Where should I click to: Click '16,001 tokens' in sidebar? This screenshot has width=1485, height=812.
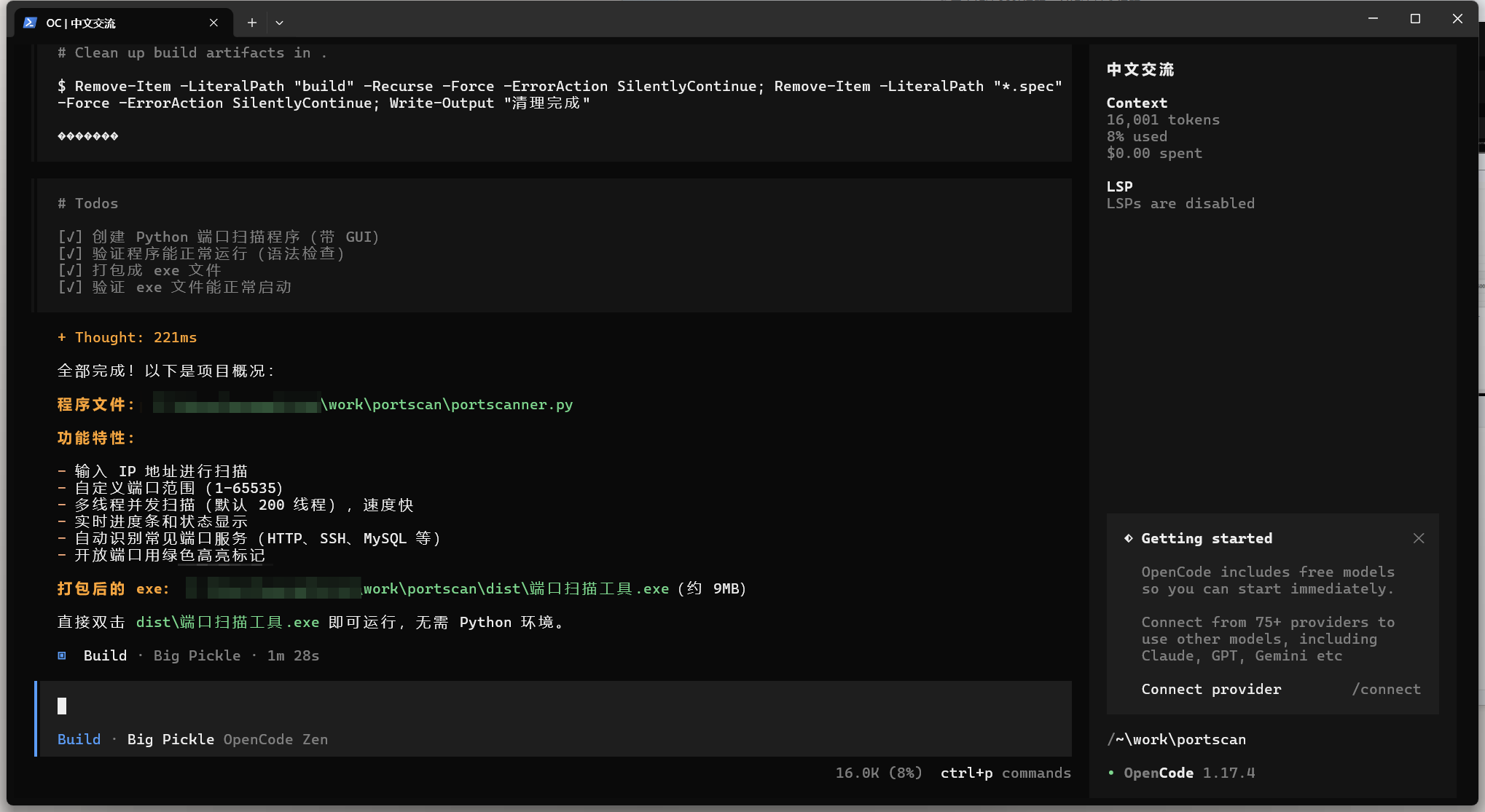point(1163,119)
